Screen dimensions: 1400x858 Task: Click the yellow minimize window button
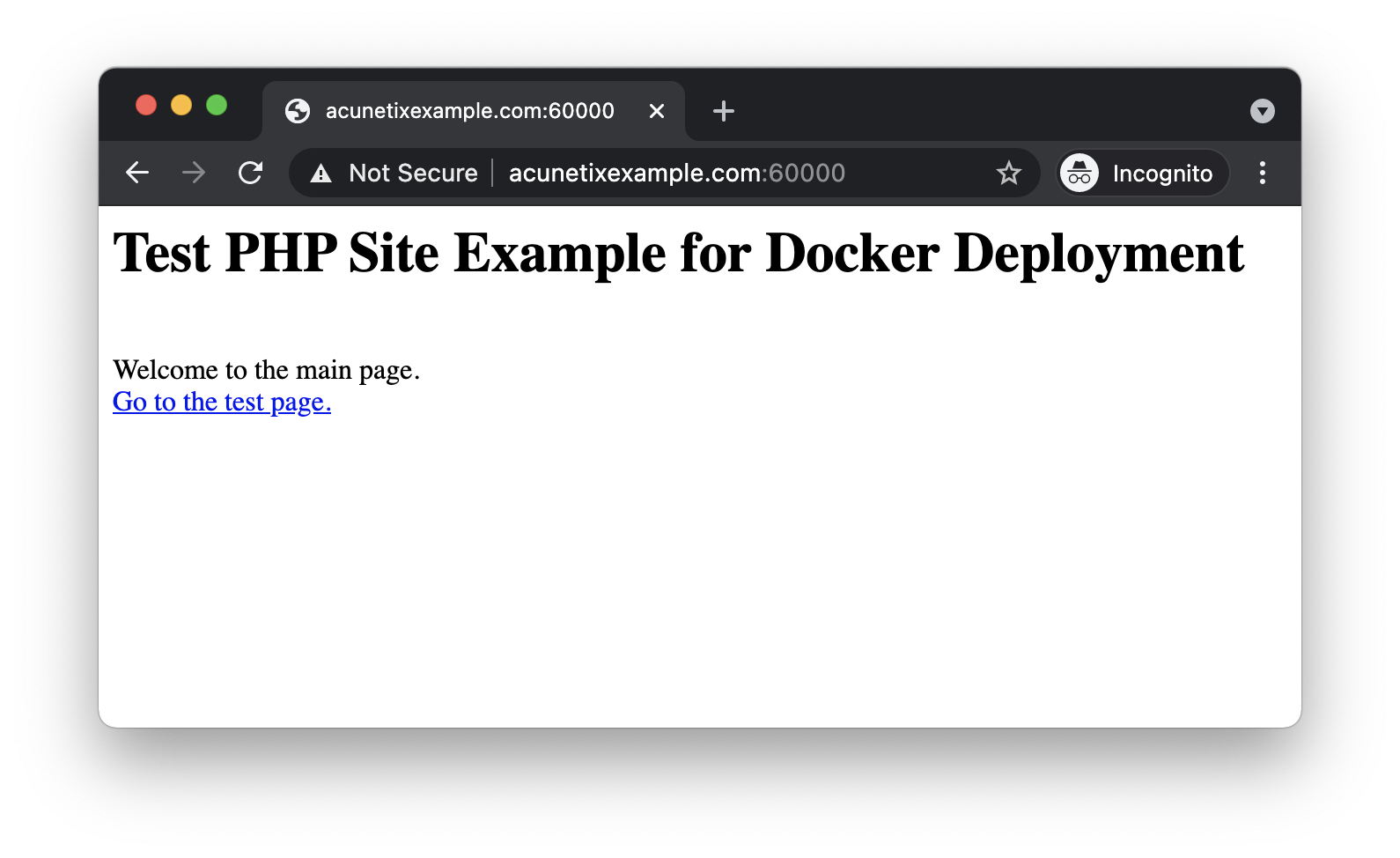(181, 105)
